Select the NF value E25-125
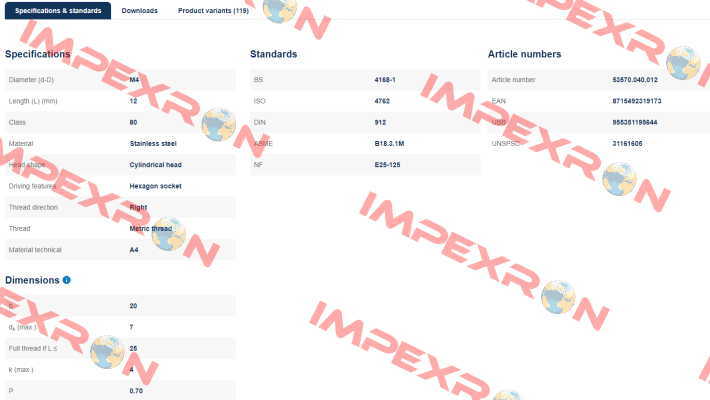 coord(387,165)
